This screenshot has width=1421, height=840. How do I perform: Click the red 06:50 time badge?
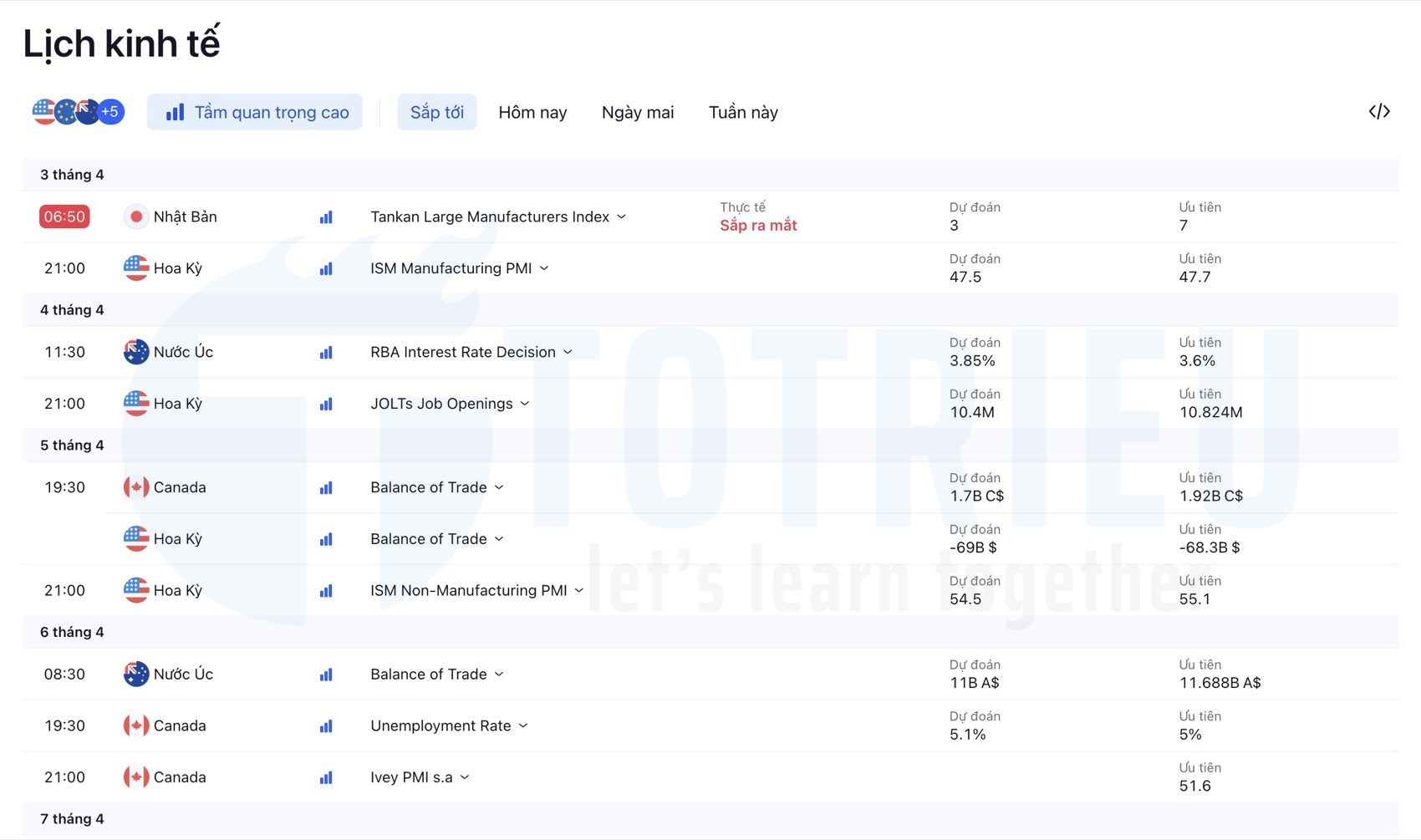[x=64, y=216]
